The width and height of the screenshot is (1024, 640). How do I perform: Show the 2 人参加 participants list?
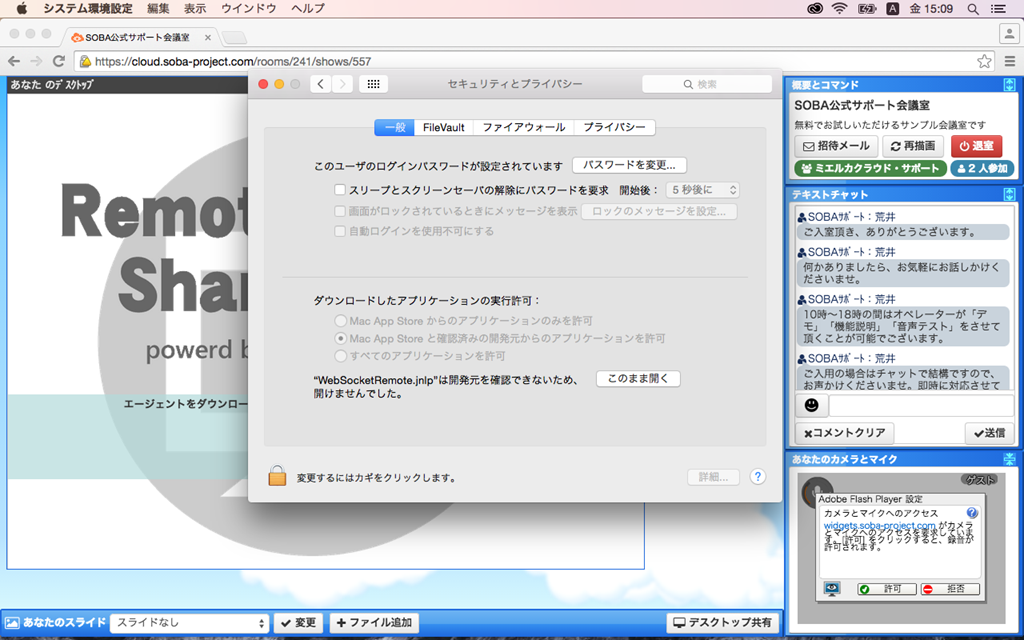coord(982,168)
